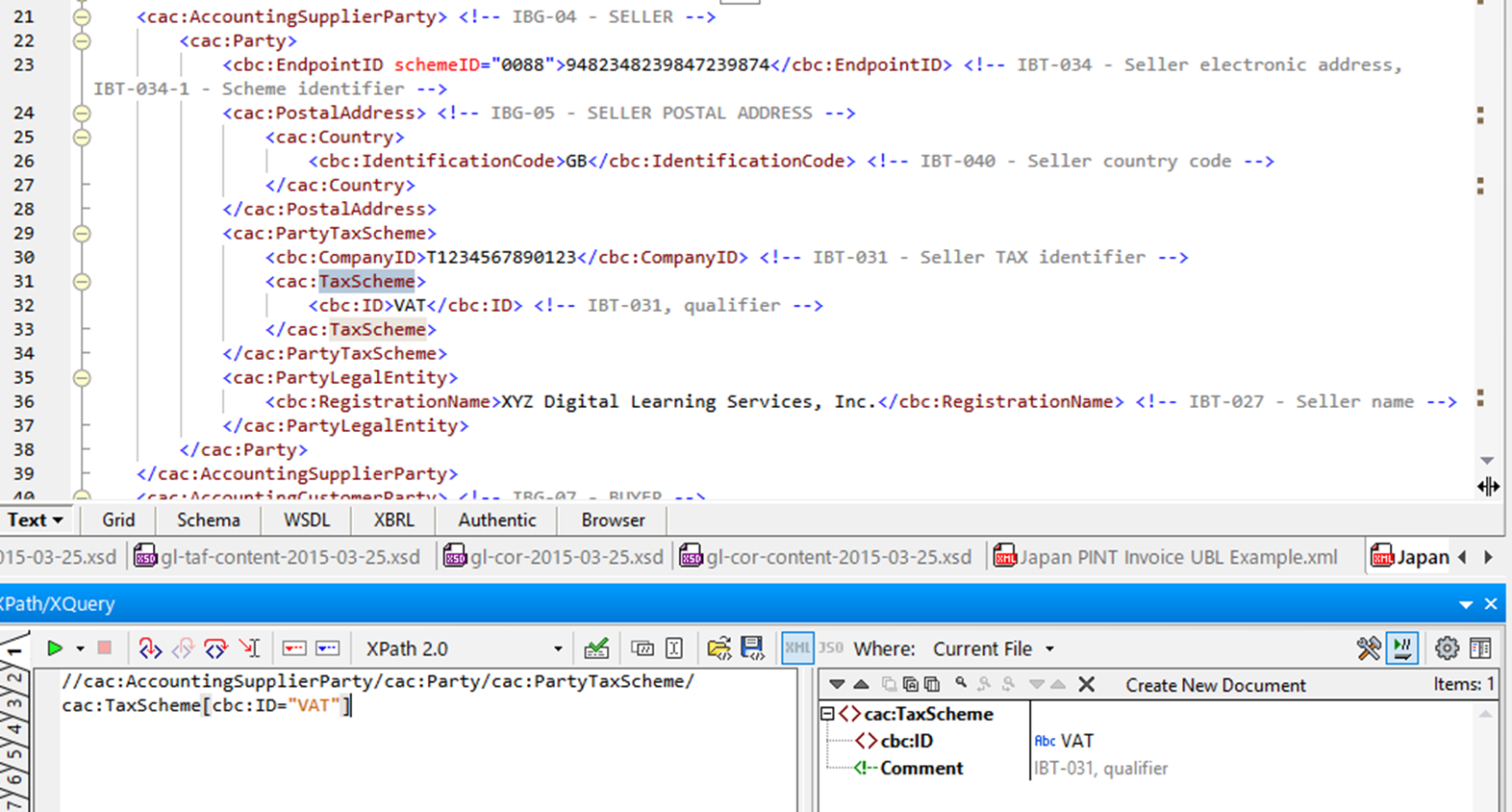Run the XPath expression with the green play button

tap(55, 648)
